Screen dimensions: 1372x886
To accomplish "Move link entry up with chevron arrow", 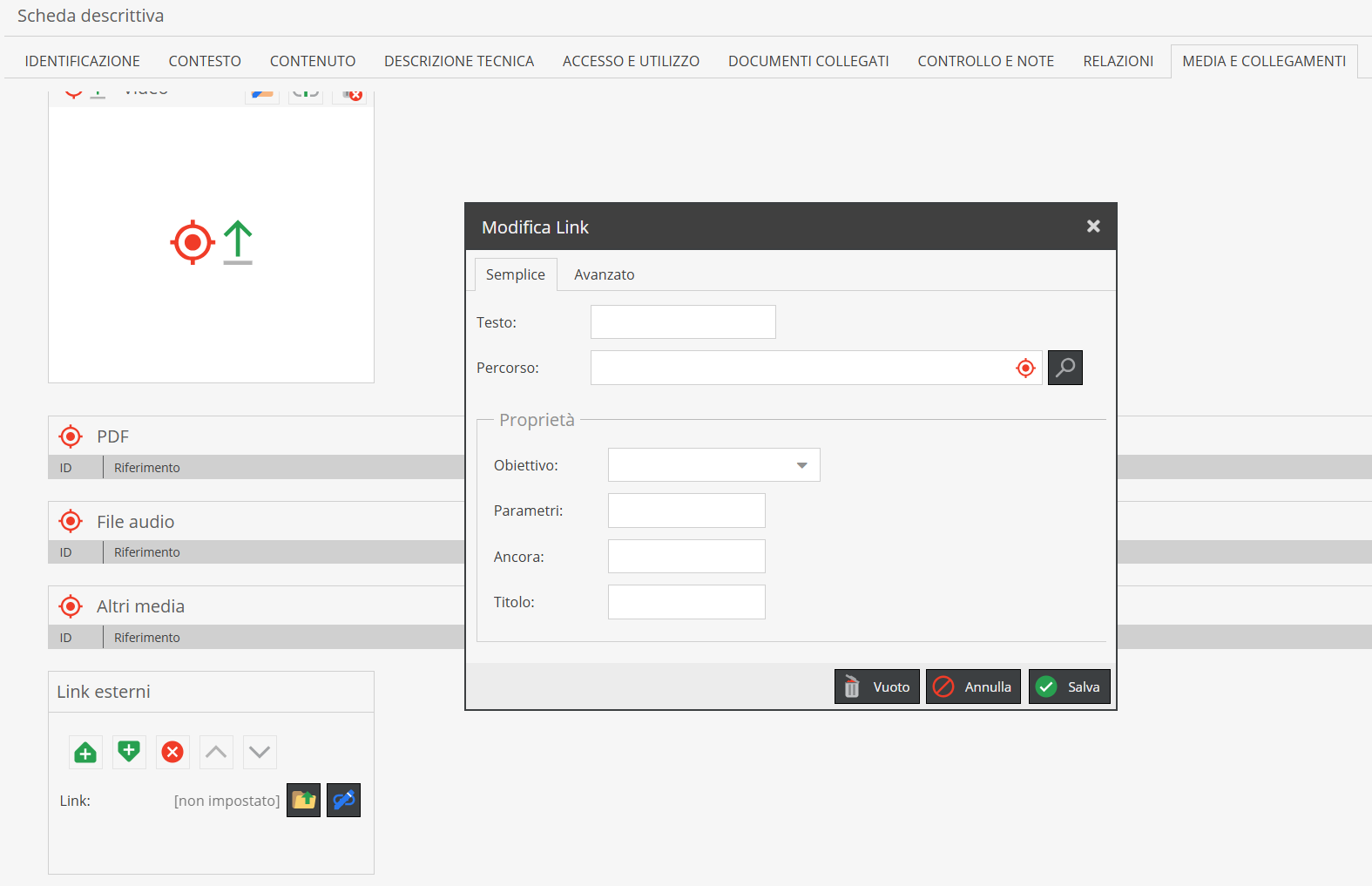I will click(x=216, y=753).
